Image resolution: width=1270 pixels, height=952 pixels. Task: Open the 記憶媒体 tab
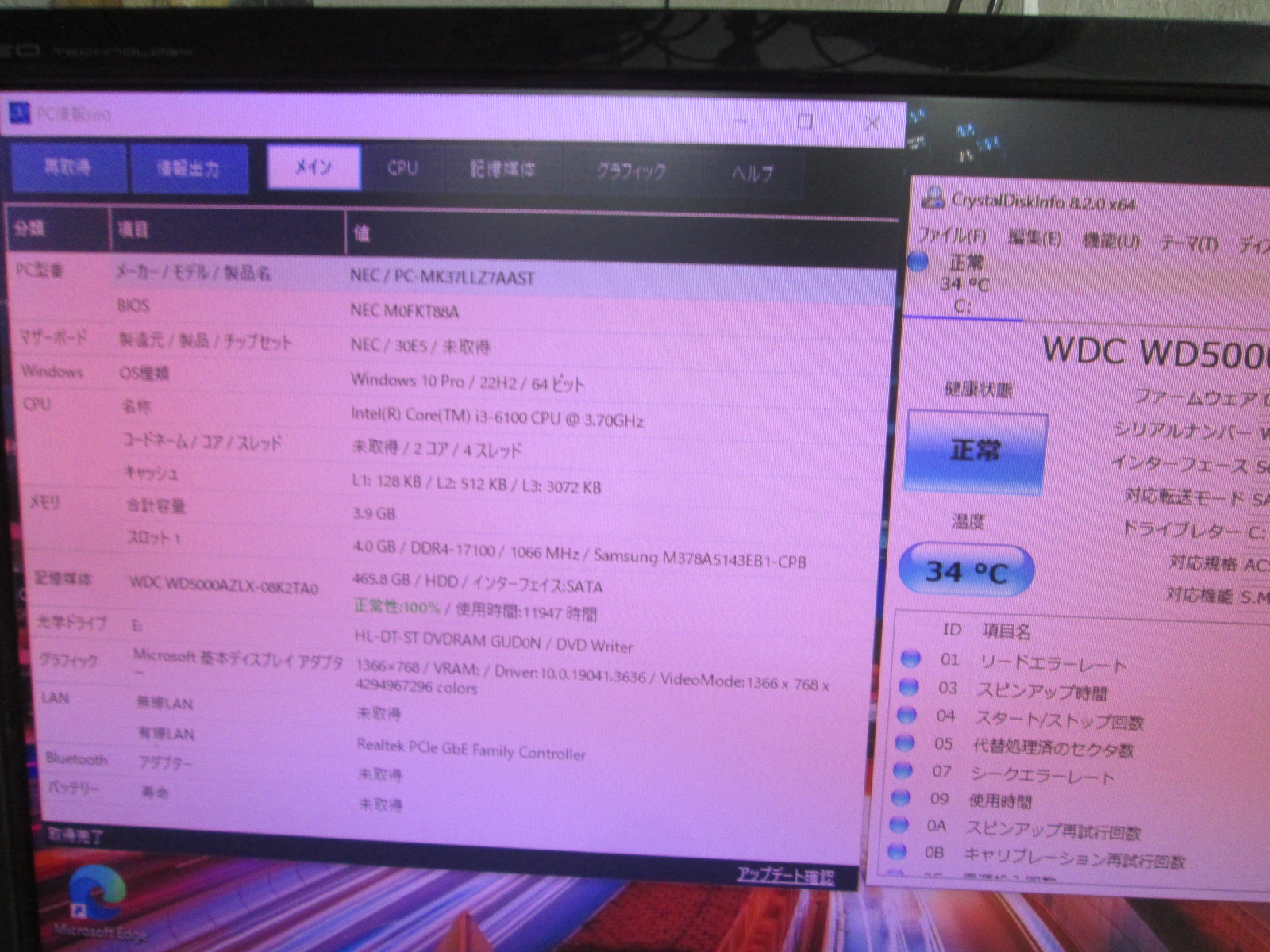502,169
